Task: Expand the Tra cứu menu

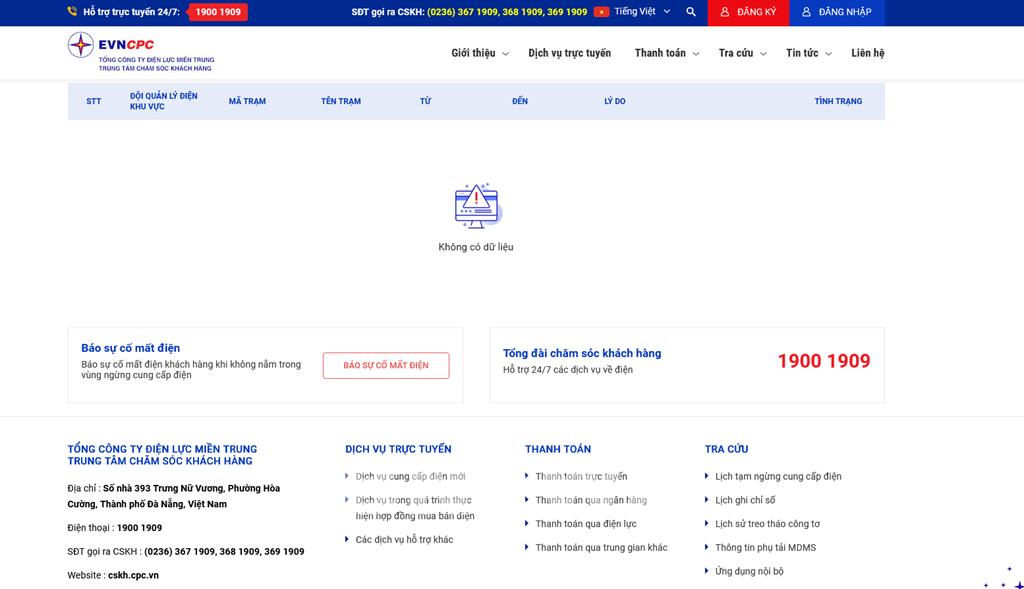Action: pyautogui.click(x=742, y=53)
